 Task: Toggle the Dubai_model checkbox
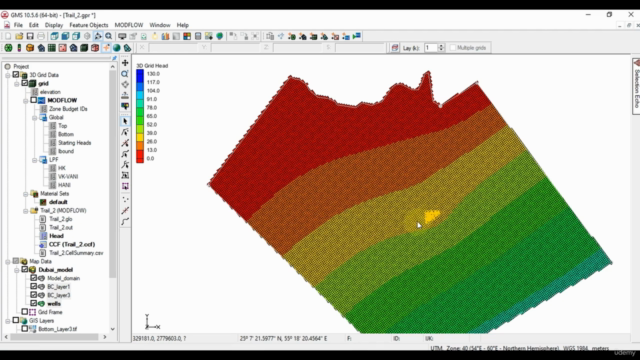(x=24, y=269)
